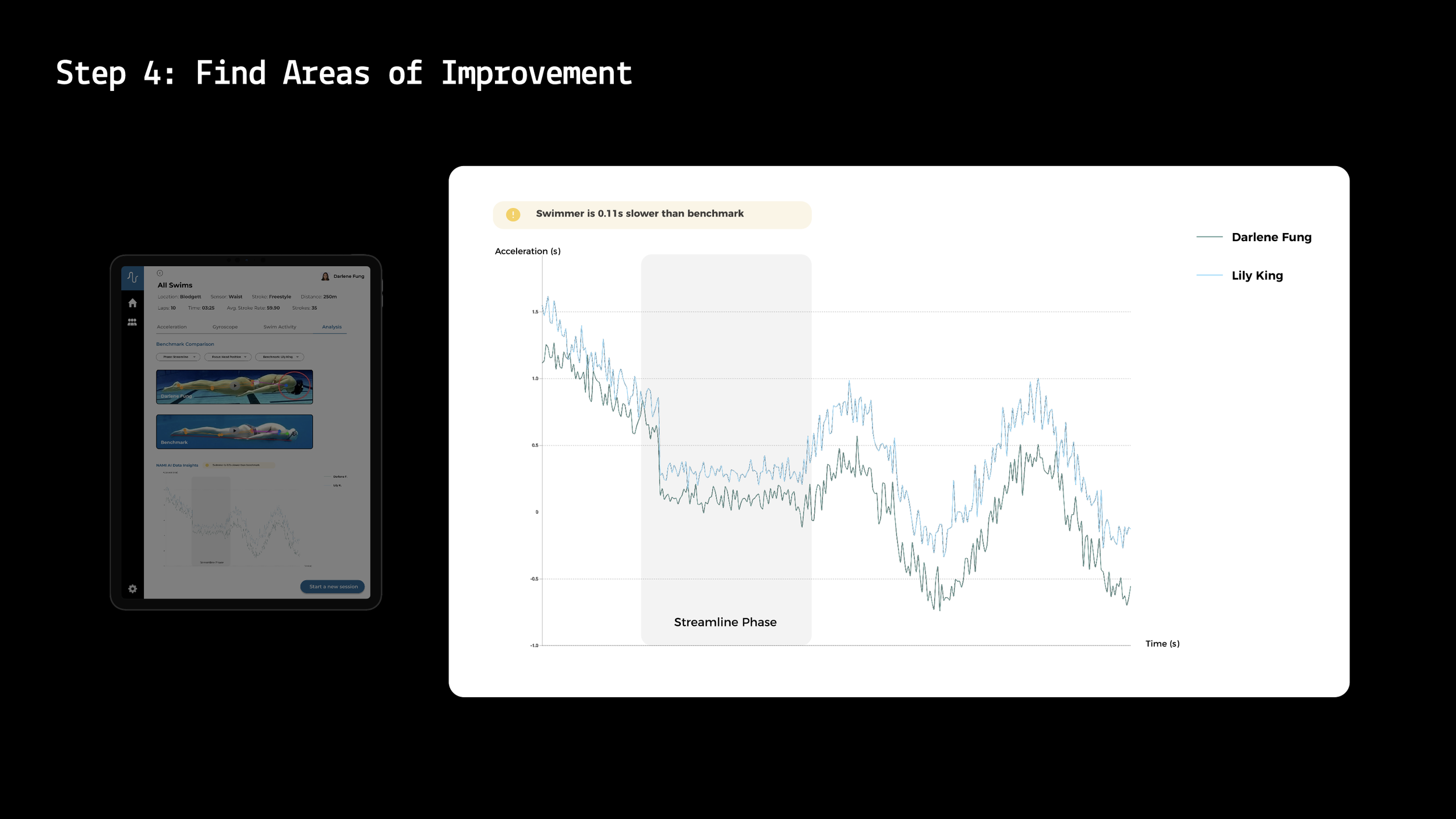The width and height of the screenshot is (1456, 819).
Task: Click Darlene Fung video thumbnail label
Action: [x=176, y=396]
